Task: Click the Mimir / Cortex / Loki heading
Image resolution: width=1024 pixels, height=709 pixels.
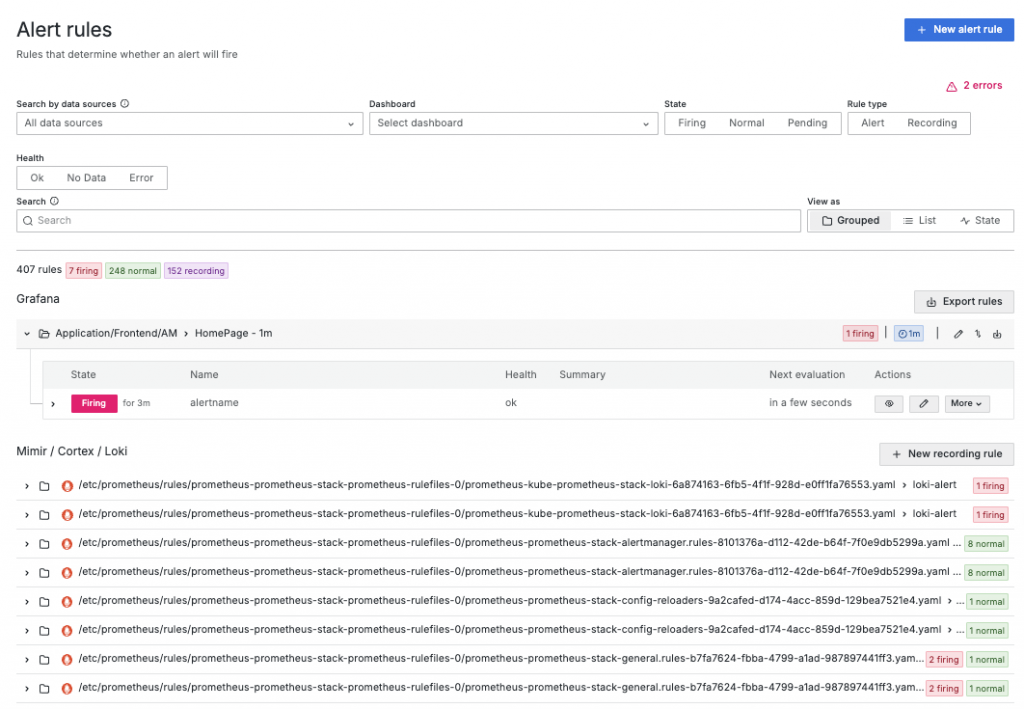Action: click(72, 452)
